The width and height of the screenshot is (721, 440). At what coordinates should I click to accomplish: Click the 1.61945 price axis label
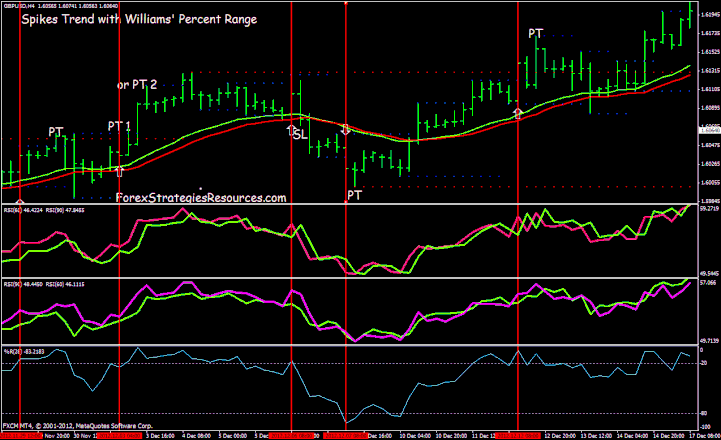[710, 15]
